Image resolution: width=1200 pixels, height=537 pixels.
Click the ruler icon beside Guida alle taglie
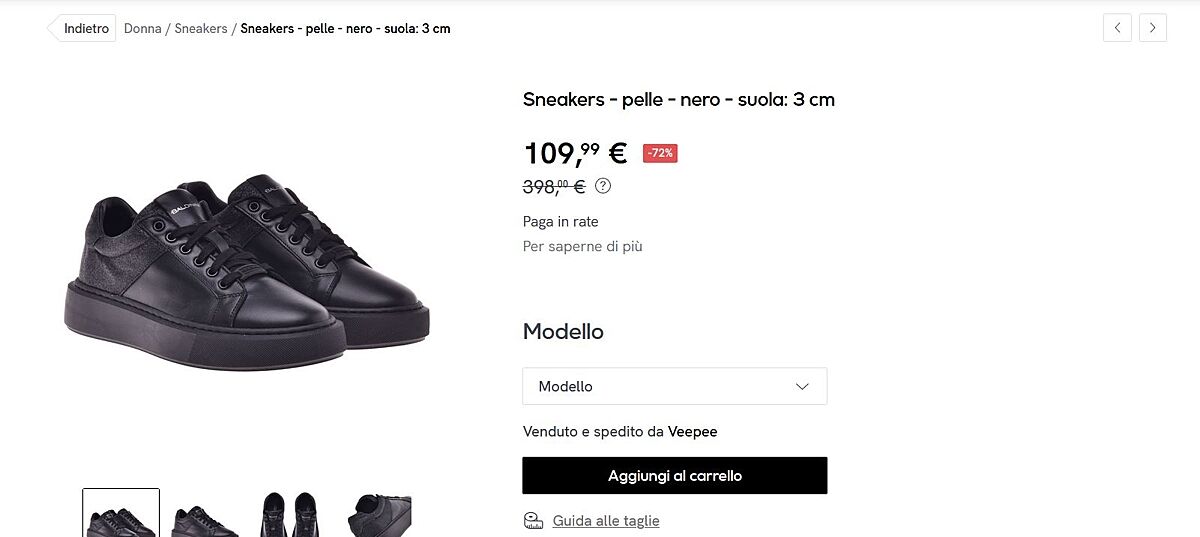(x=533, y=521)
